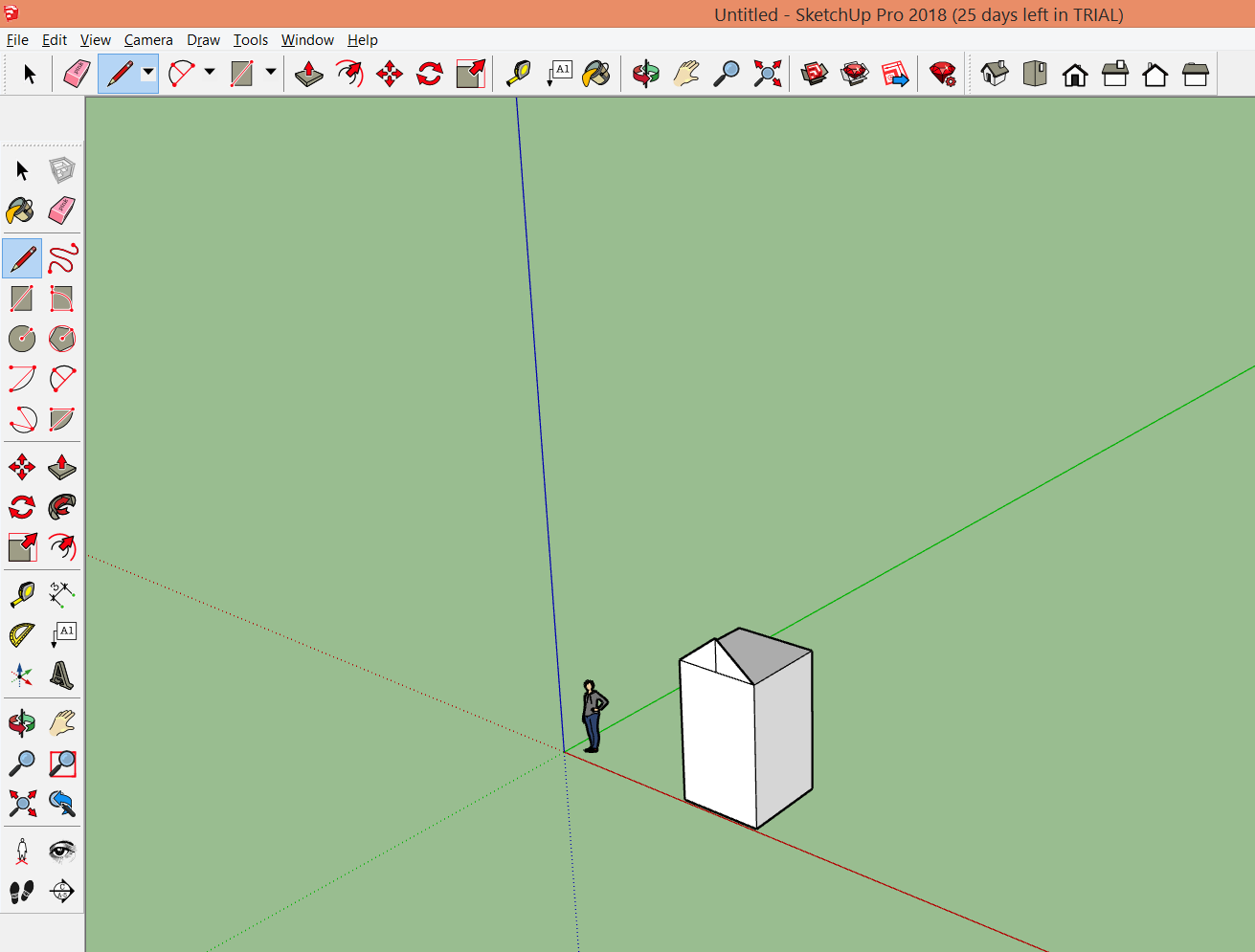Image resolution: width=1255 pixels, height=952 pixels.
Task: Select the Zoom Extents tool
Action: [x=21, y=803]
